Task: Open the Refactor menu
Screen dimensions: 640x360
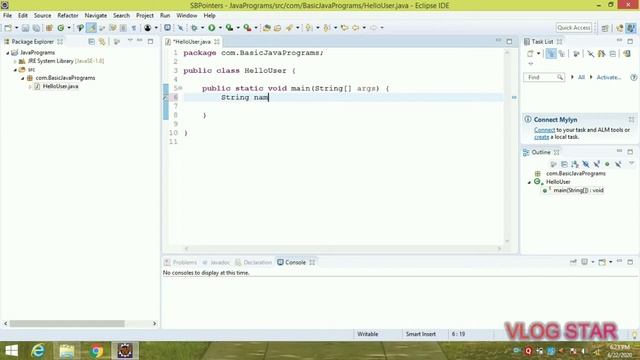Action: [67, 16]
